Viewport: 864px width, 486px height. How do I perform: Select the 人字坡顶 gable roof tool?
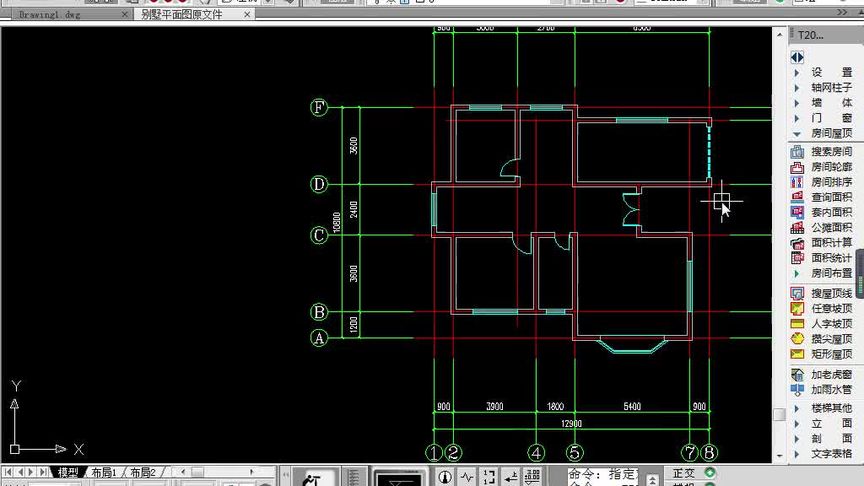(823, 323)
